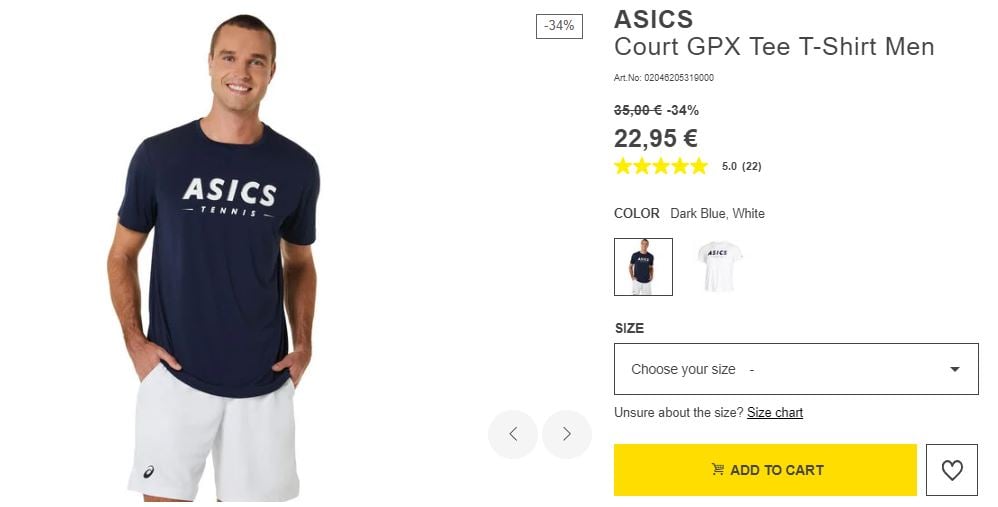Click the fifth yellow rating star

pyautogui.click(x=699, y=166)
